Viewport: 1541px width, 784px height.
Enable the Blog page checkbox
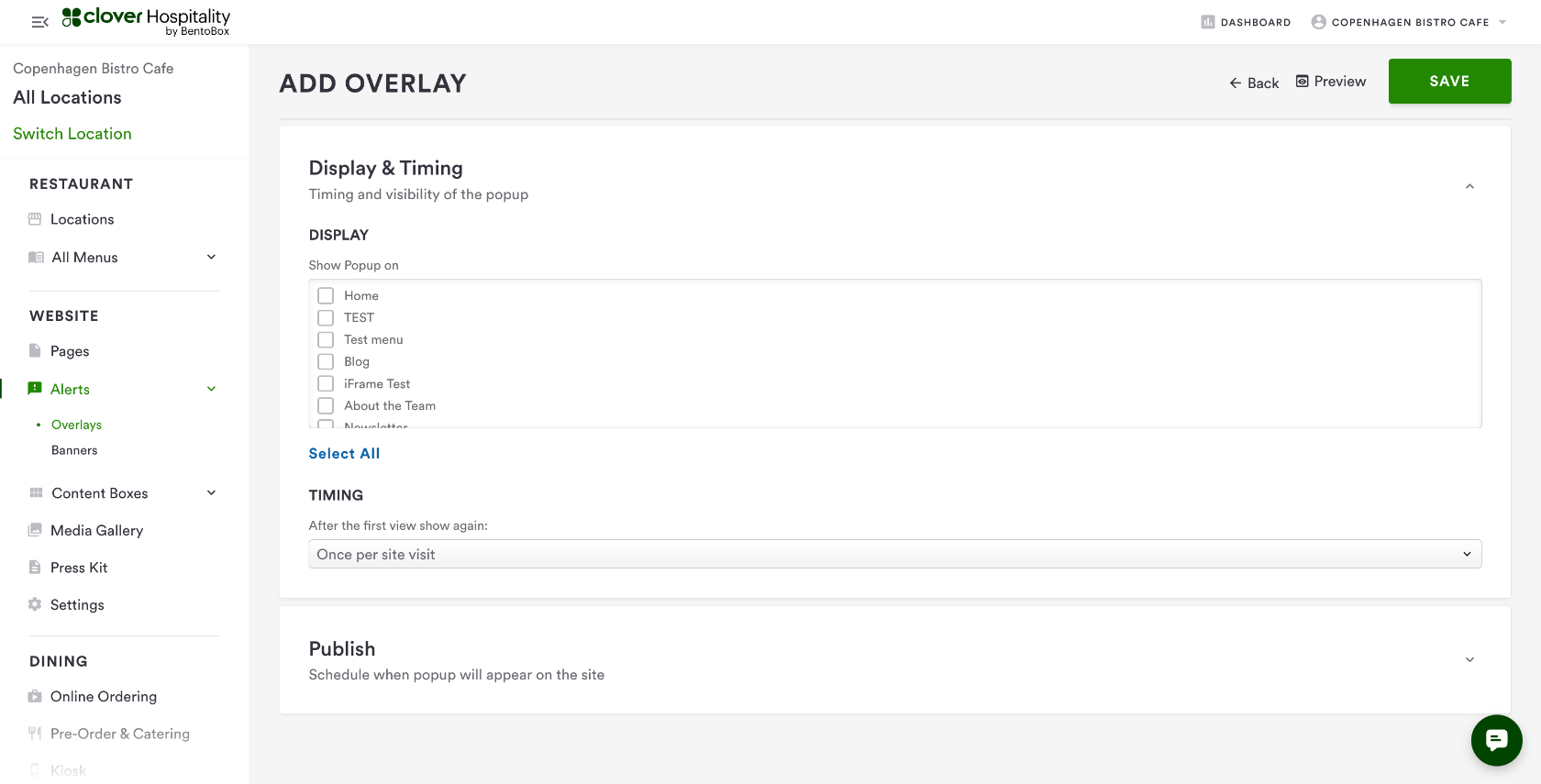click(x=326, y=361)
